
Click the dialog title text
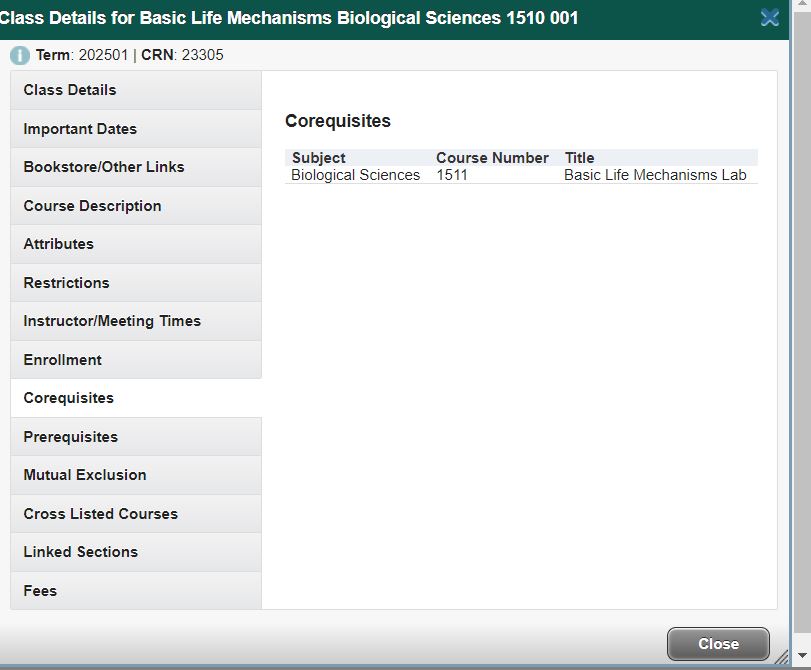click(289, 18)
